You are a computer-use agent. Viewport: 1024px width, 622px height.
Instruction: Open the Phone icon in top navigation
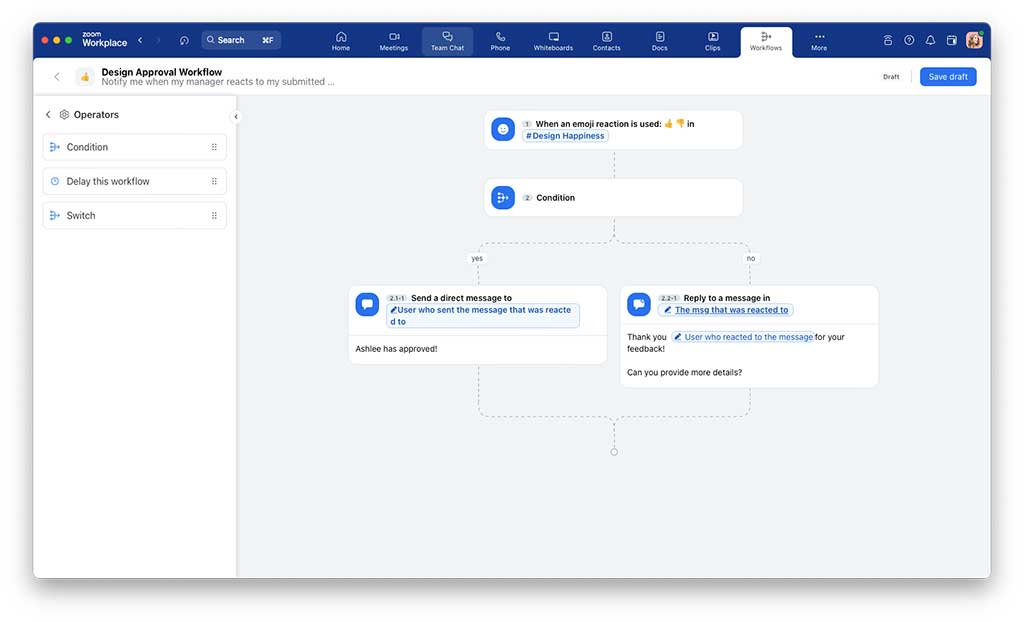click(500, 36)
